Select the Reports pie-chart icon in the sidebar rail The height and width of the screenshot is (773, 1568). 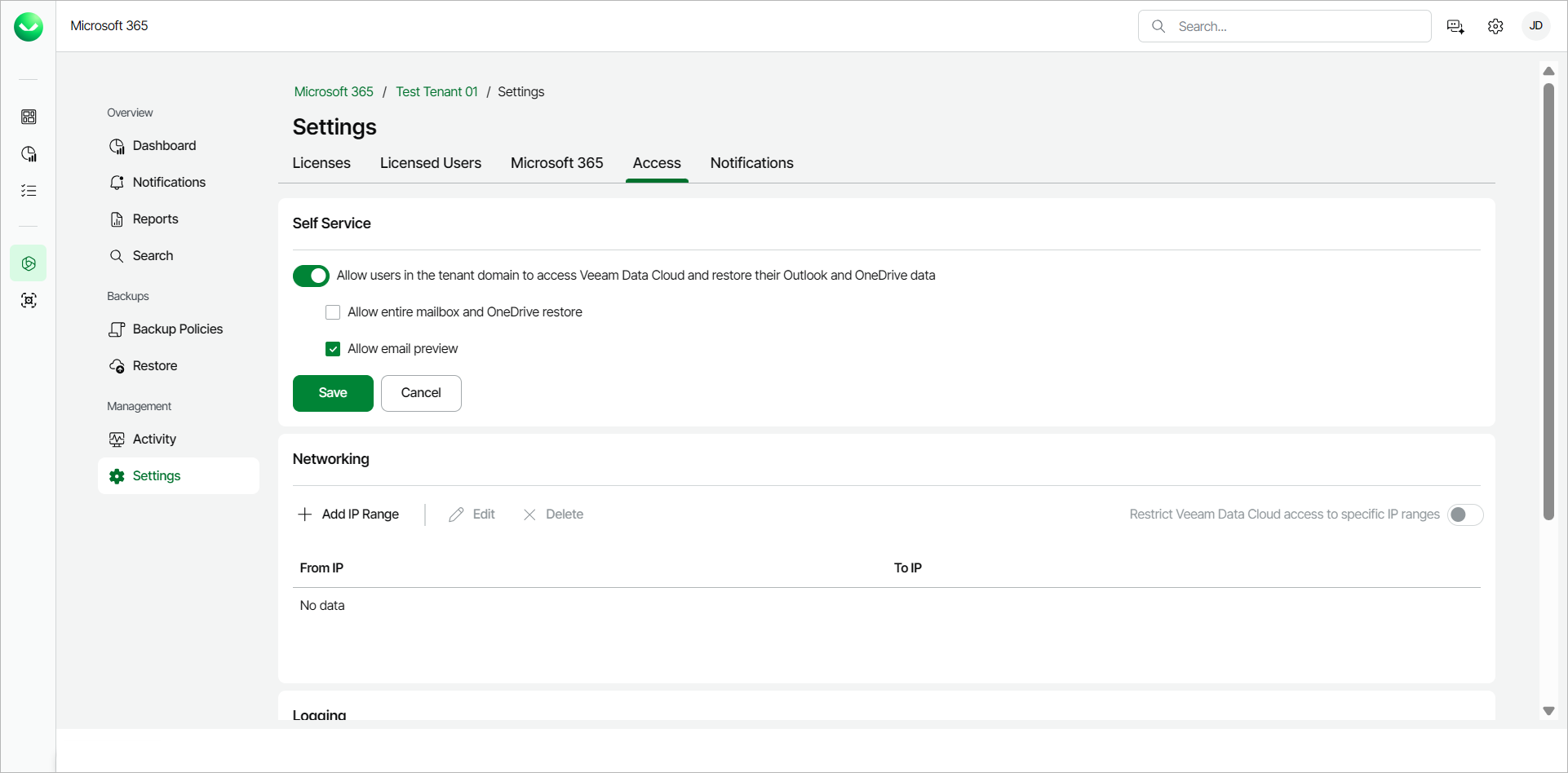[x=29, y=153]
